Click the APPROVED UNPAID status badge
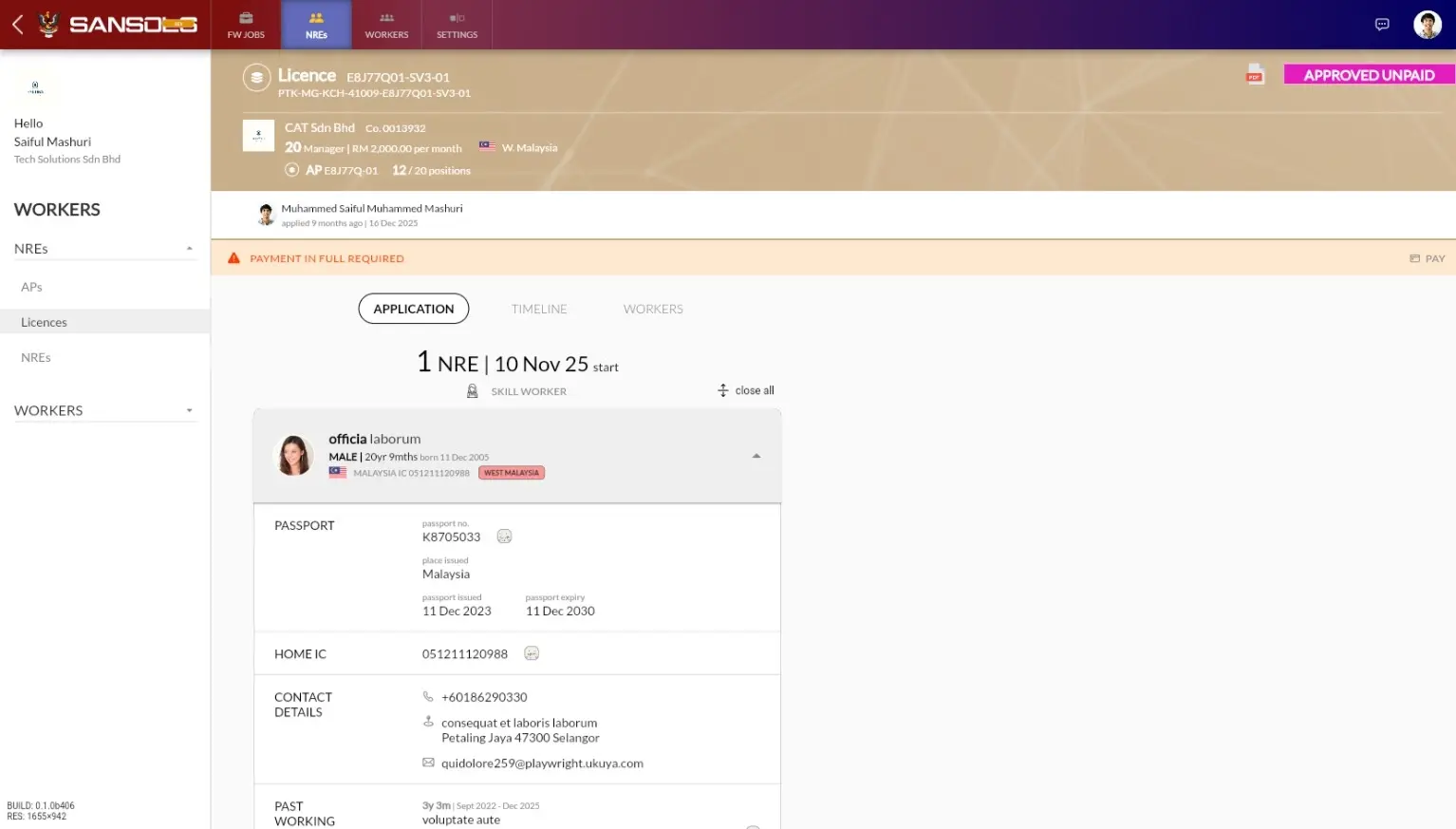Image resolution: width=1456 pixels, height=829 pixels. [x=1369, y=75]
